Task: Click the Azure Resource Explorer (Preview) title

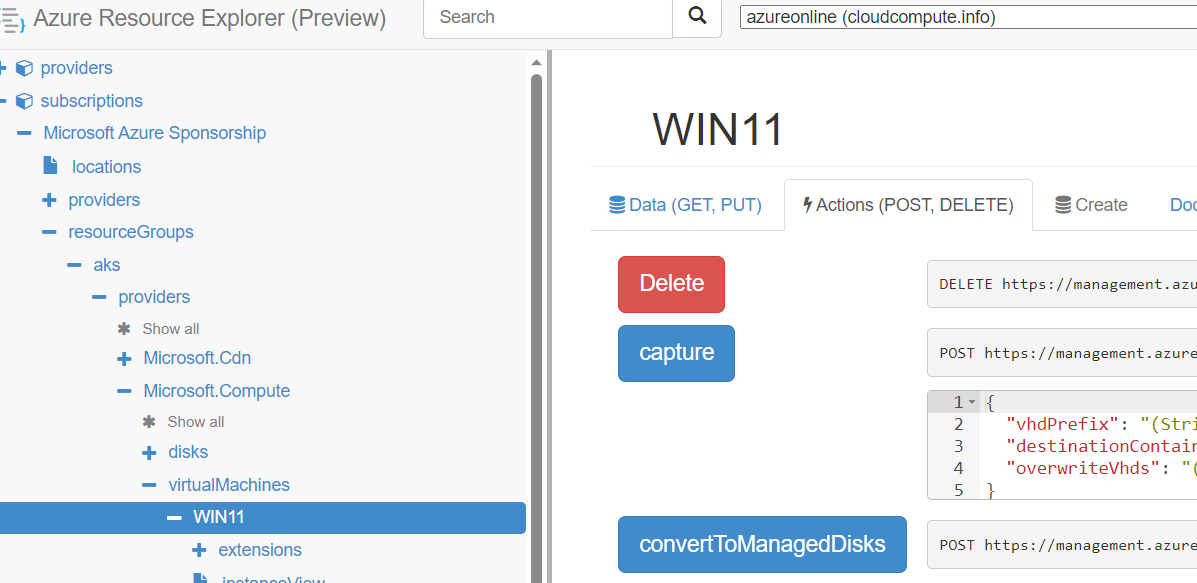Action: point(210,18)
